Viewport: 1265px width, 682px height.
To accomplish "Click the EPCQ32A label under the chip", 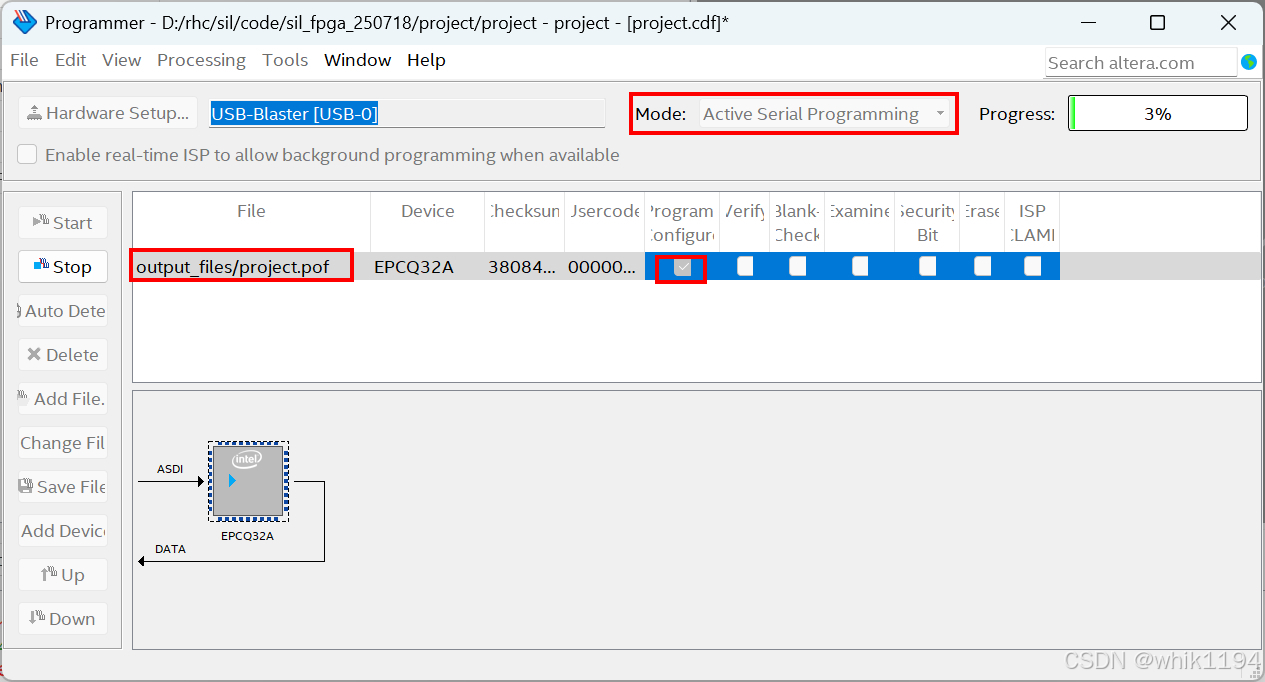I will 248,535.
